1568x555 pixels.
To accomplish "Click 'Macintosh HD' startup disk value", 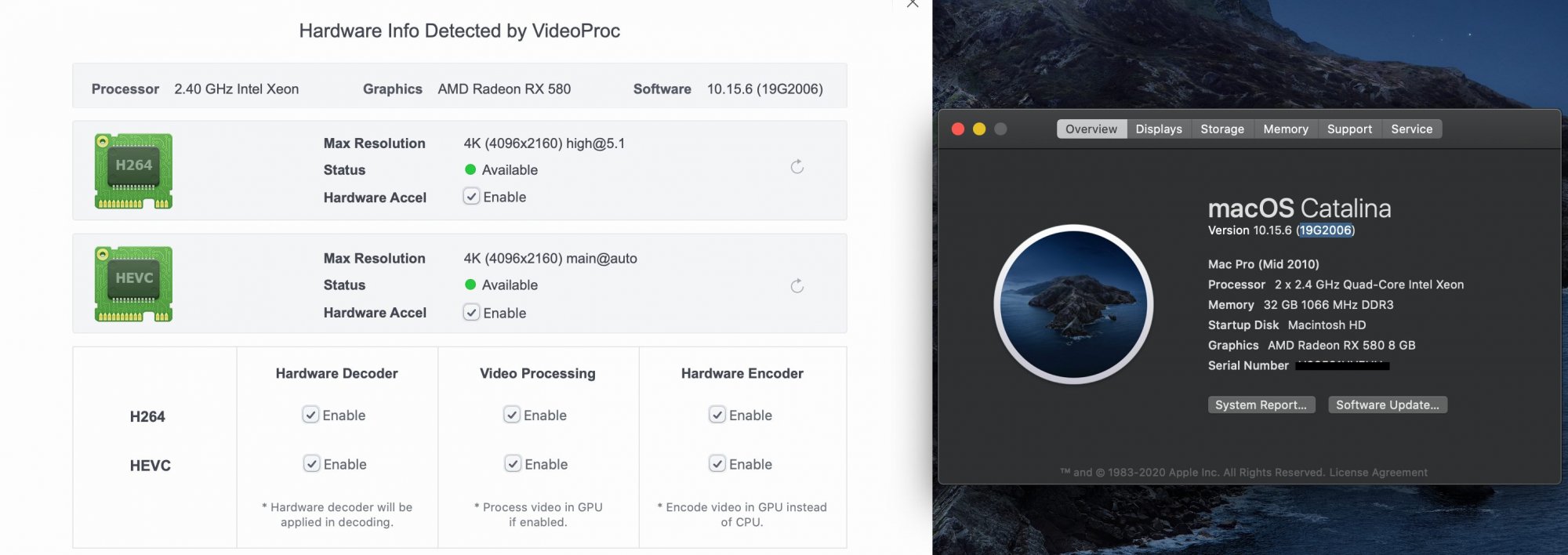I will 1327,325.
